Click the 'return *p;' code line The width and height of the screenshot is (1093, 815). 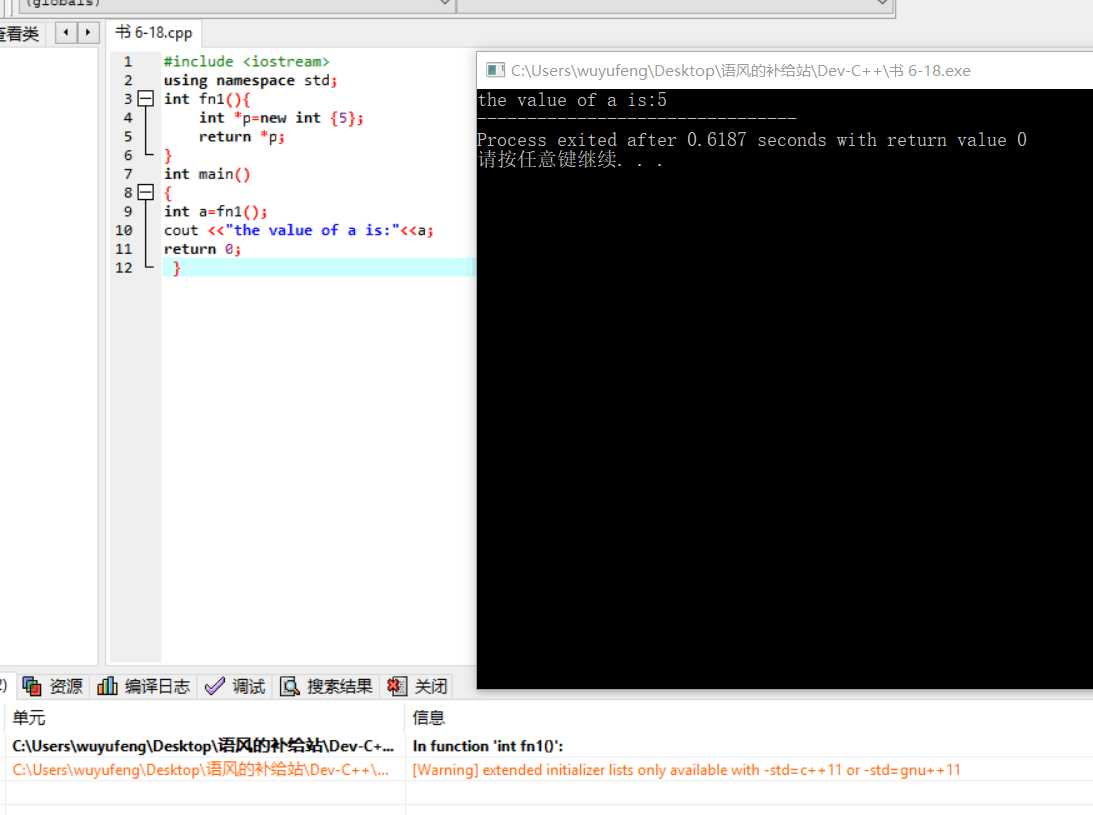(x=241, y=137)
